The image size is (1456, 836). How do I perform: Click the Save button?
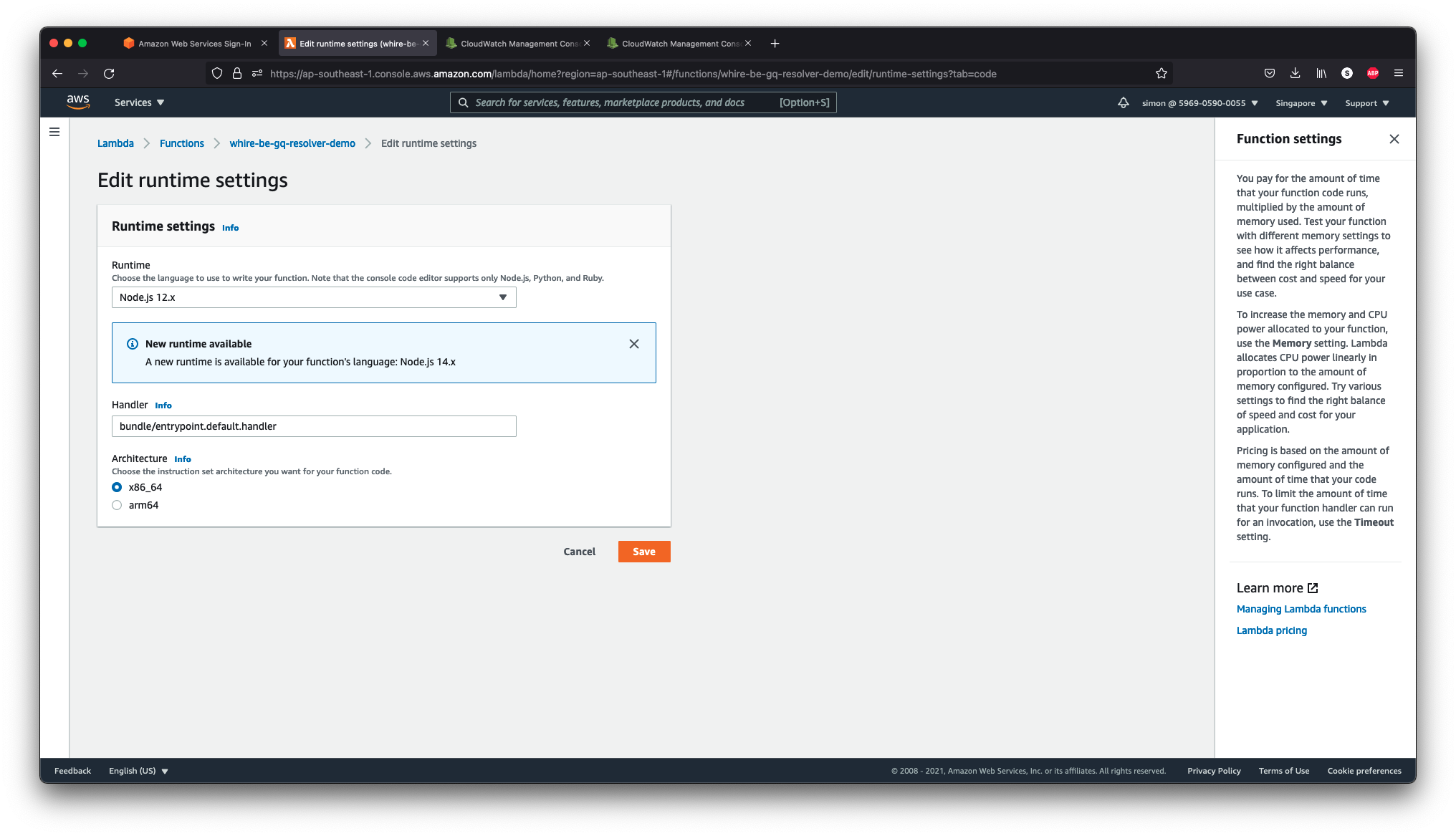tap(643, 552)
